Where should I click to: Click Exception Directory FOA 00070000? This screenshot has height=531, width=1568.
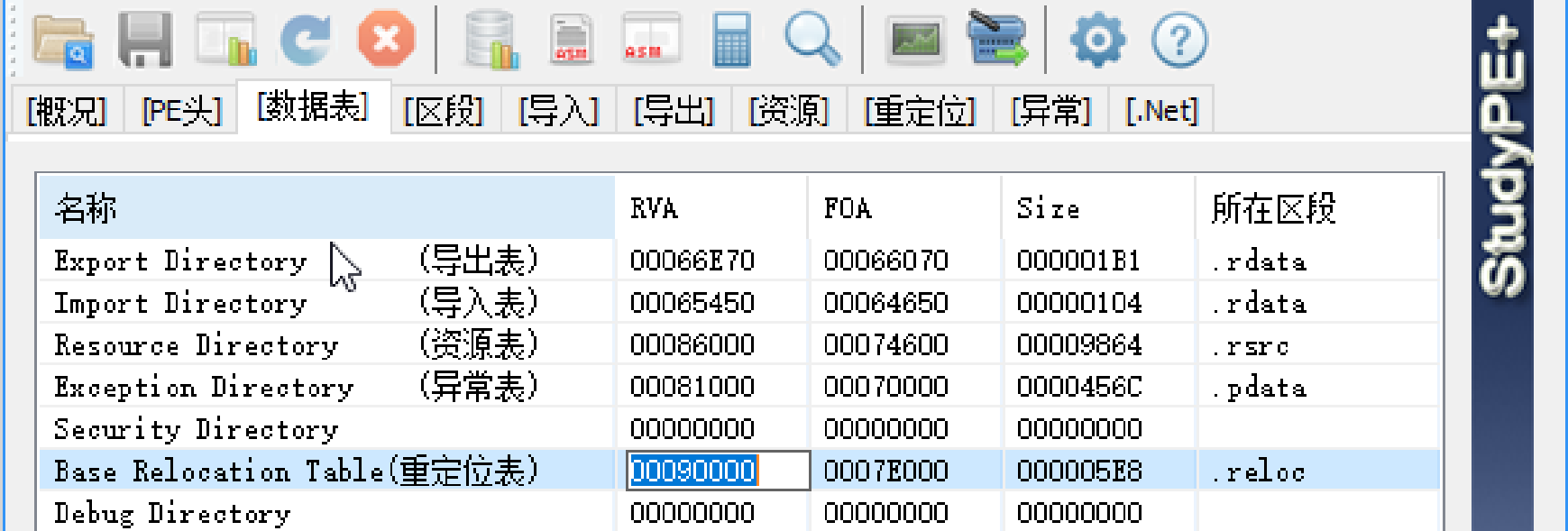pyautogui.click(x=885, y=387)
